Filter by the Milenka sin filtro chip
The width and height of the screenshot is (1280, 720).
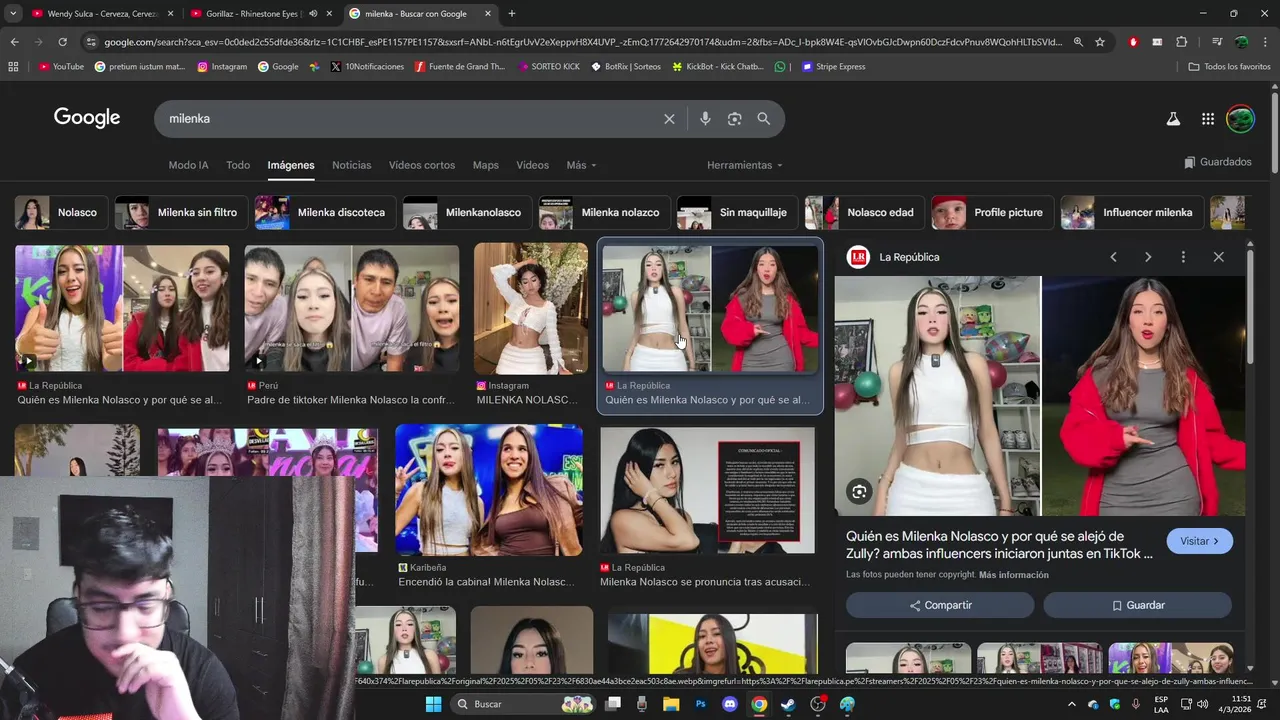181,212
